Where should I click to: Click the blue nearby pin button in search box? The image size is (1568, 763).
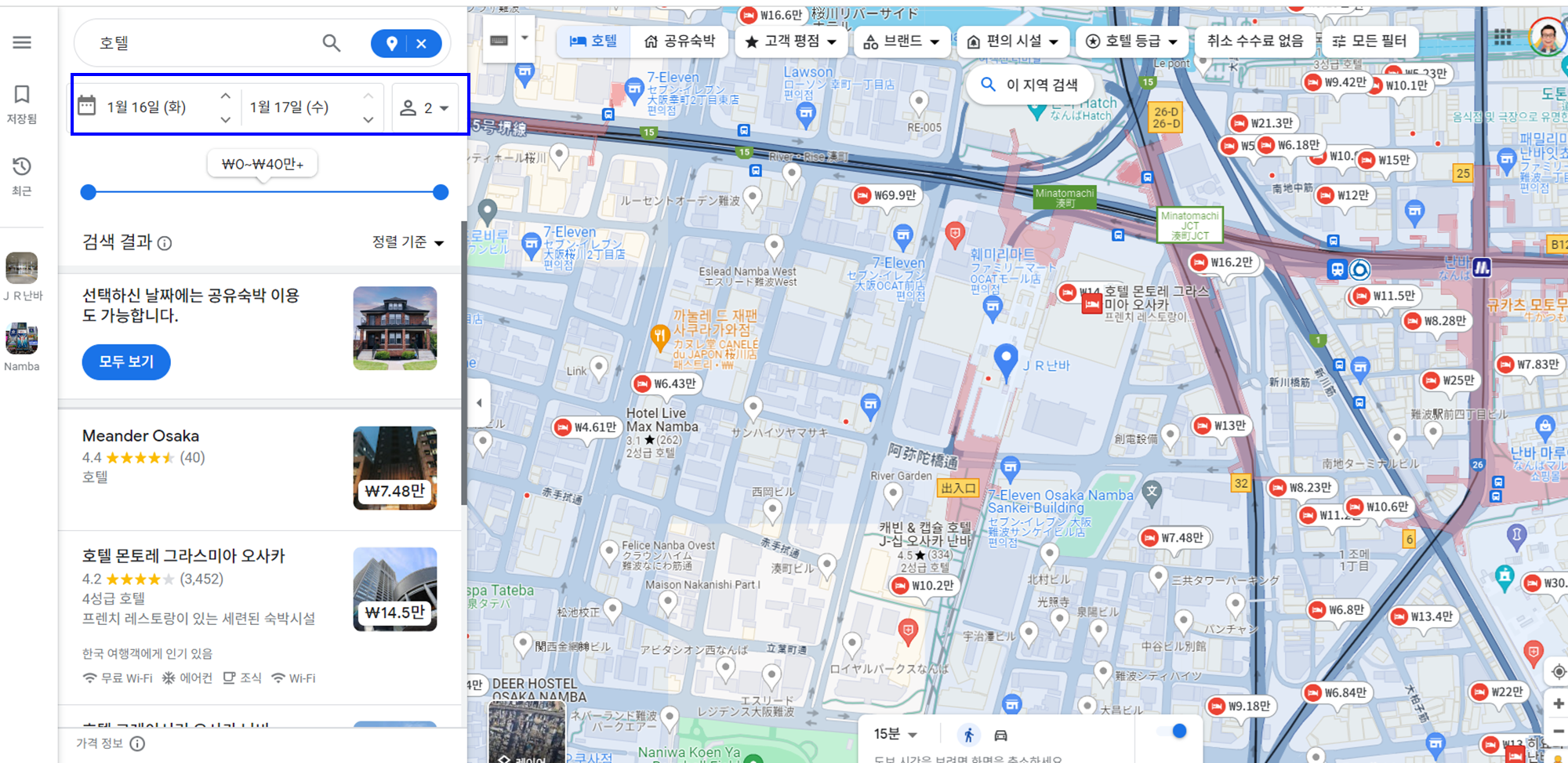391,44
